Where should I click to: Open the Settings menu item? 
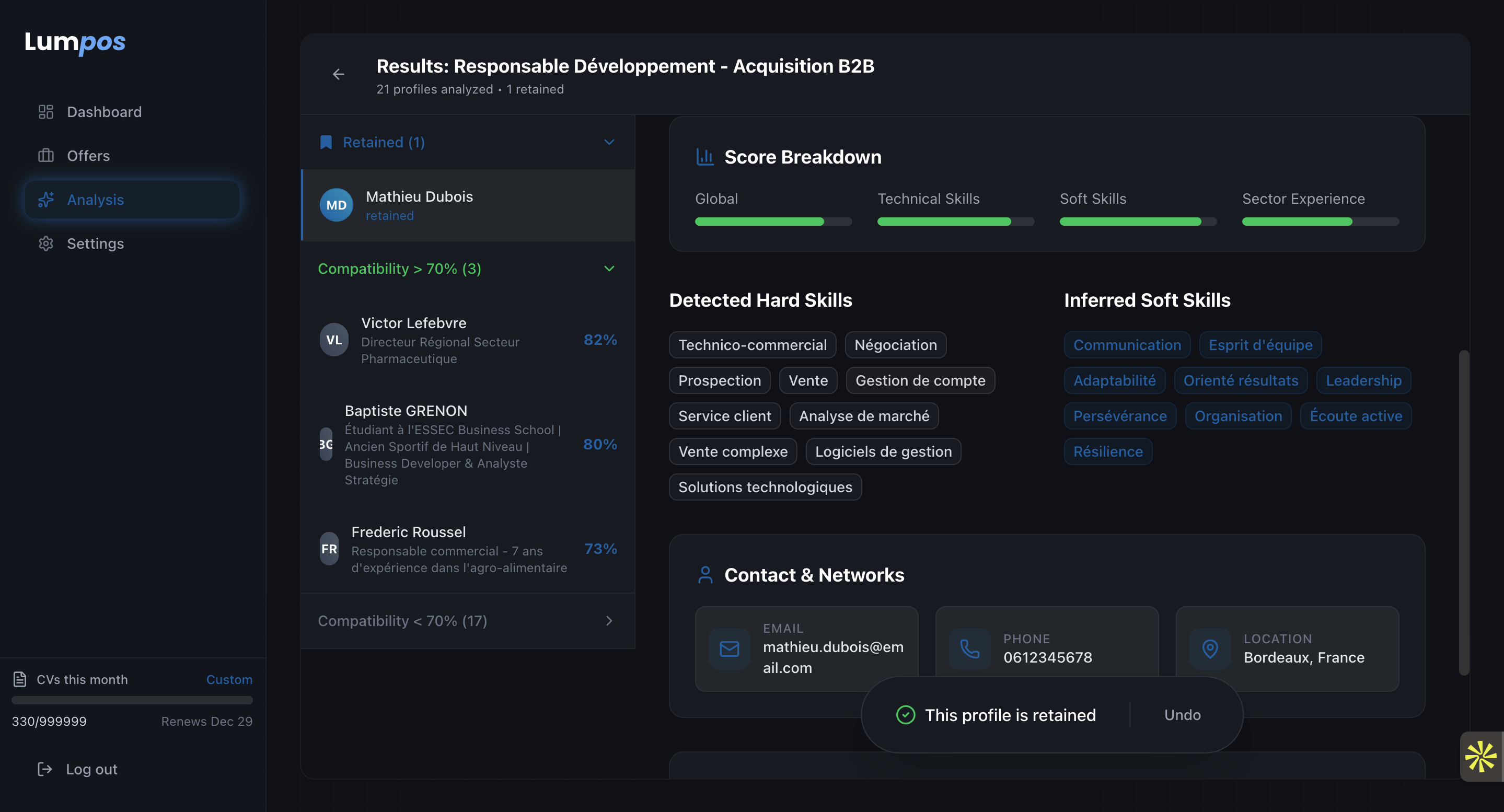(132, 243)
